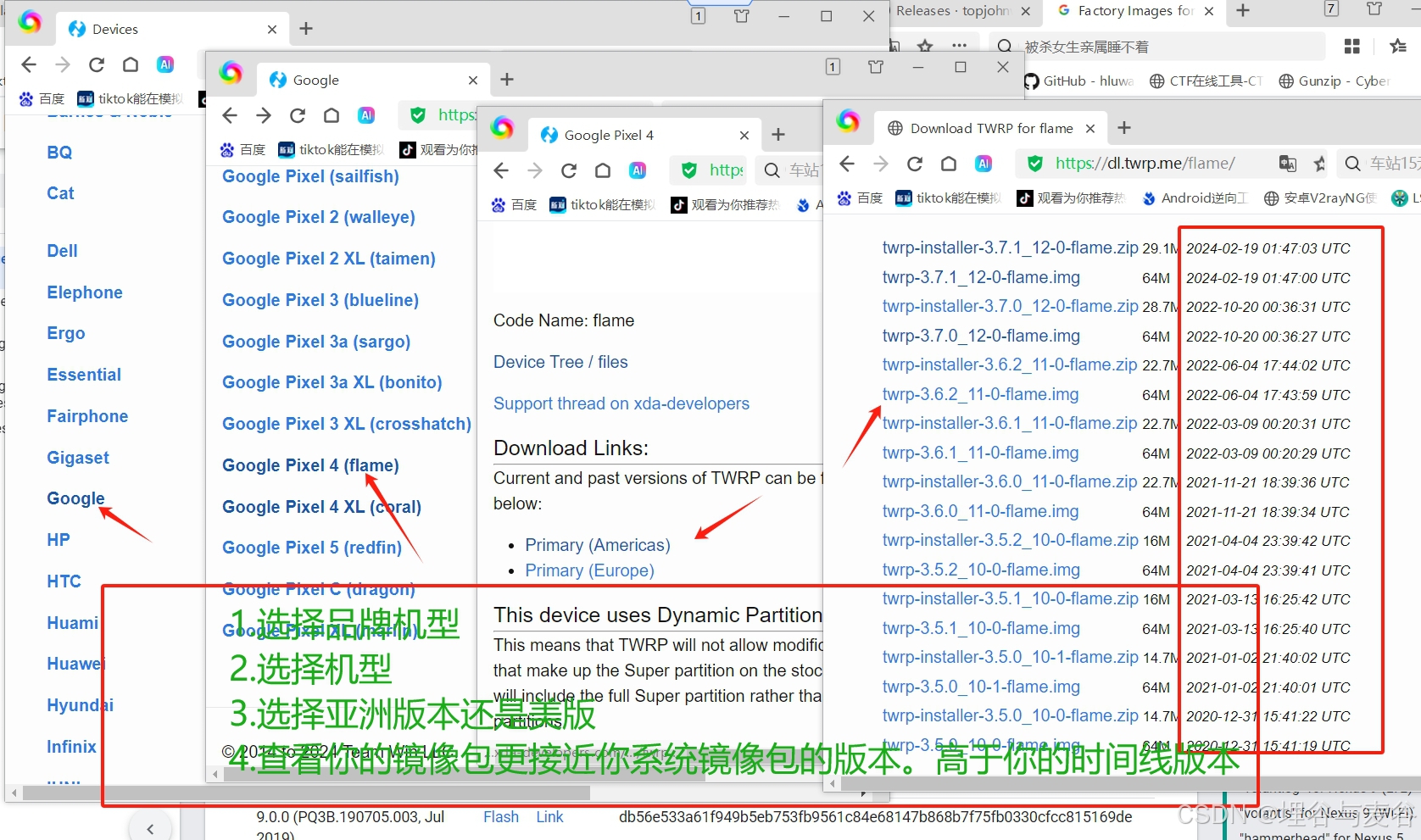Click the left chevron button at bottom left
1421x840 pixels.
[150, 829]
